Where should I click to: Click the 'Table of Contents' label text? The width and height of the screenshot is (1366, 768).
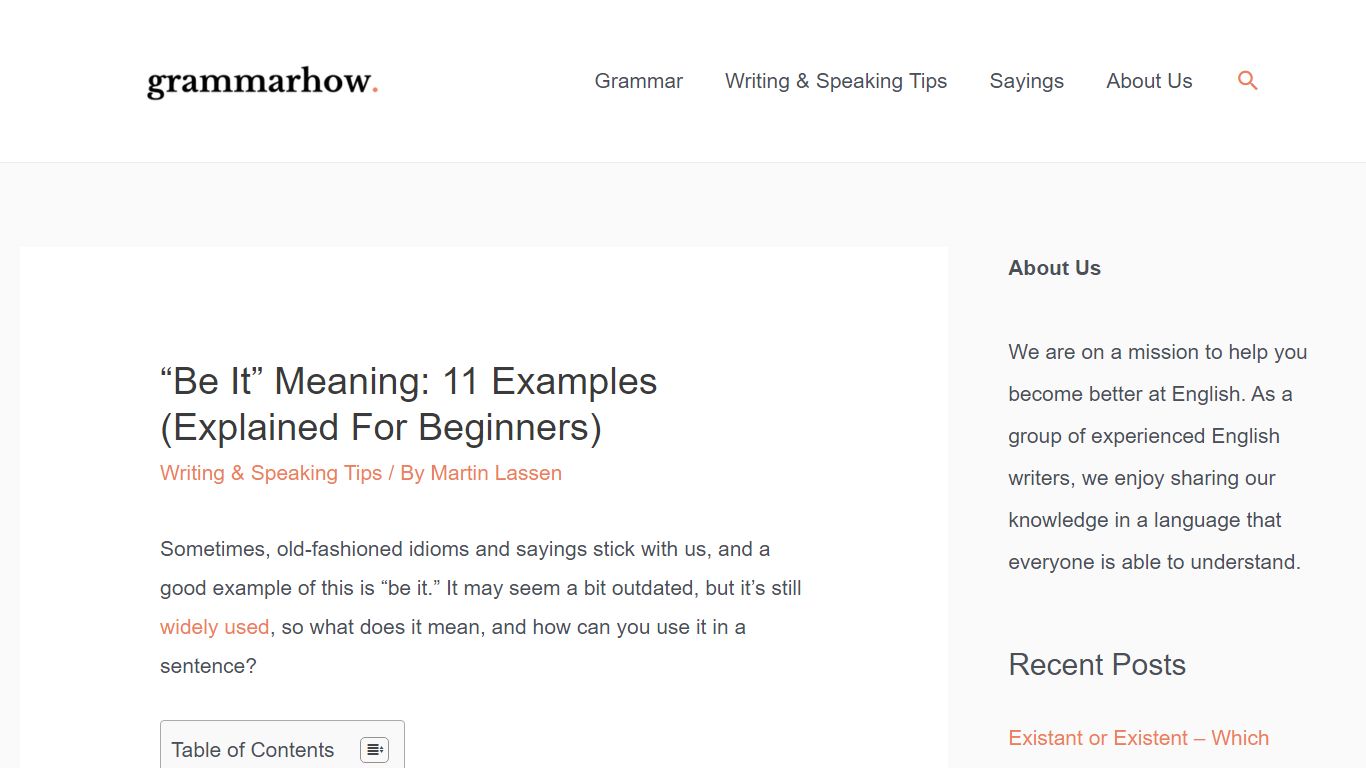click(x=252, y=750)
